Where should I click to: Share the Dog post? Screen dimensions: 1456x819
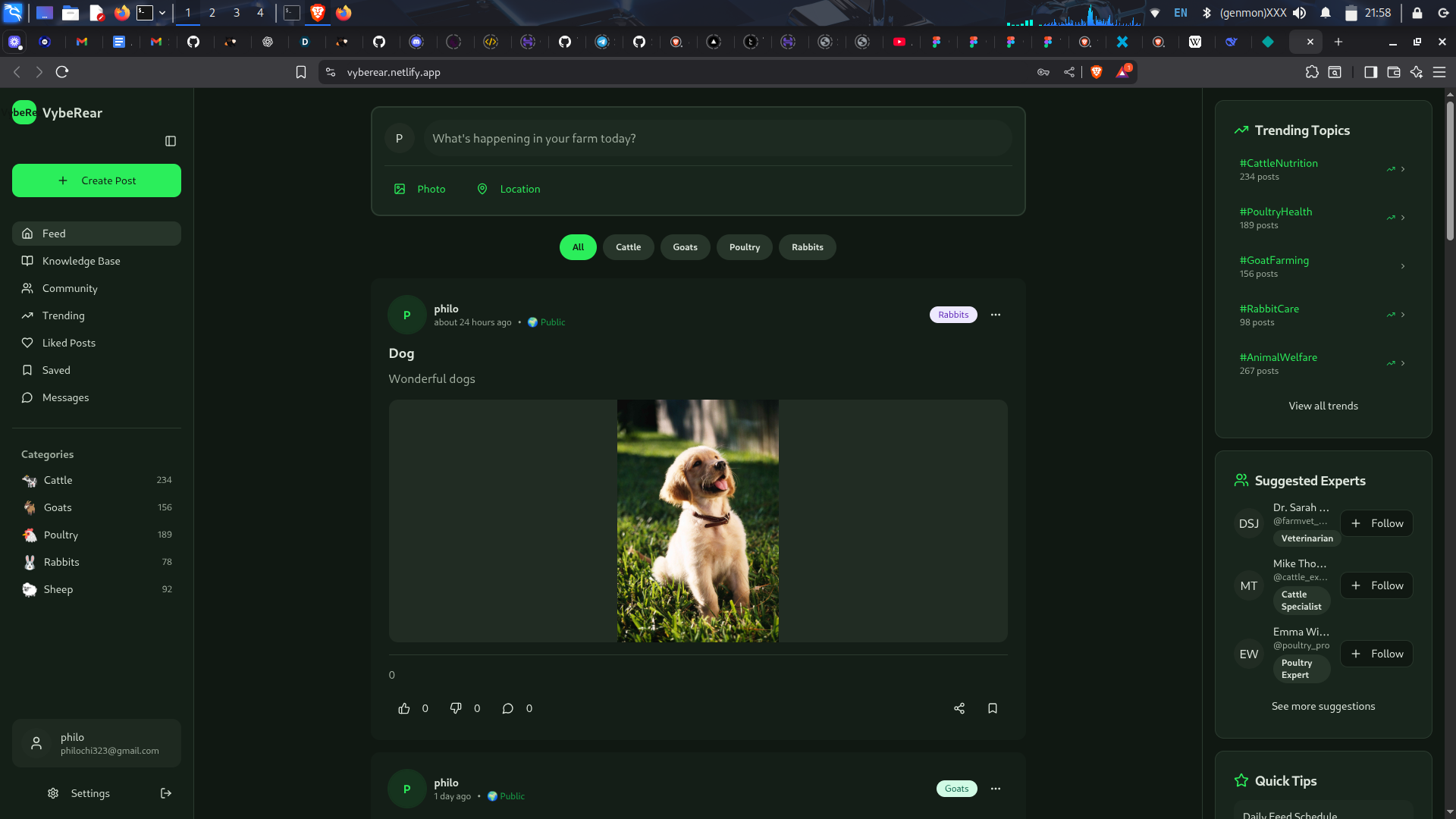click(x=959, y=708)
